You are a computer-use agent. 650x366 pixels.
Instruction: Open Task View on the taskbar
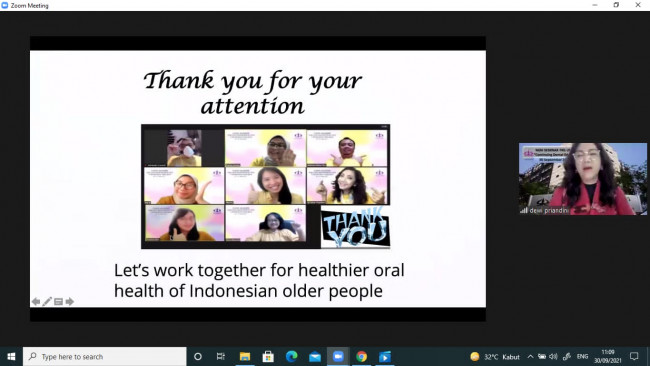tap(221, 356)
